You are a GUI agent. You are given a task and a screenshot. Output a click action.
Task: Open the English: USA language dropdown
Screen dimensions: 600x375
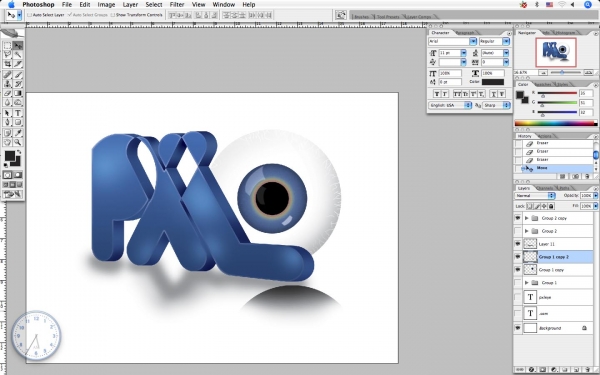pos(450,105)
